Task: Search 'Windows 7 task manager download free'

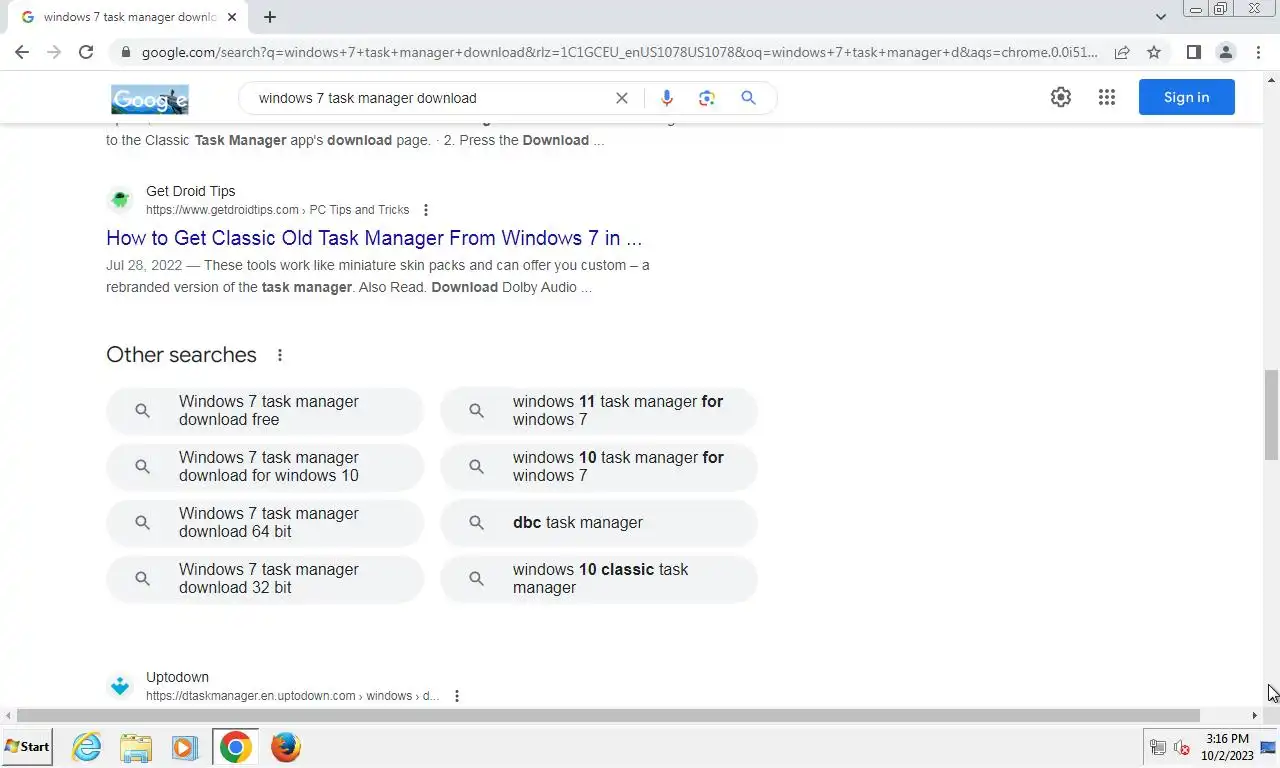Action: click(x=265, y=411)
